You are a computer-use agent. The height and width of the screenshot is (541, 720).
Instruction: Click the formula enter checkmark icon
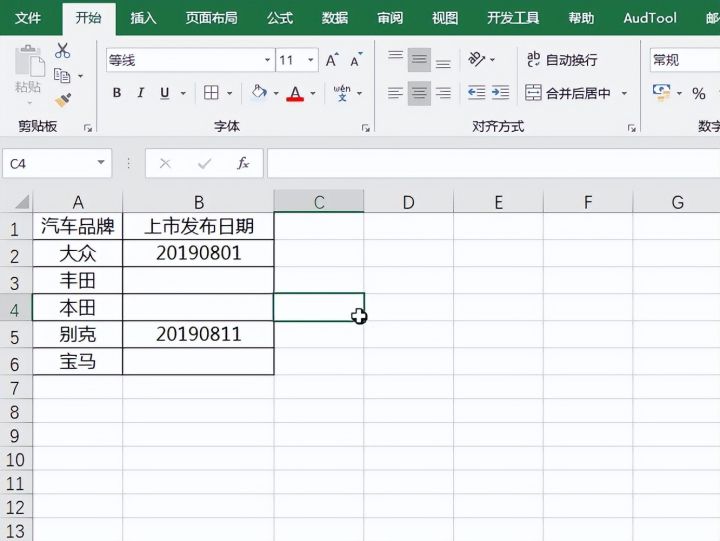[x=204, y=163]
